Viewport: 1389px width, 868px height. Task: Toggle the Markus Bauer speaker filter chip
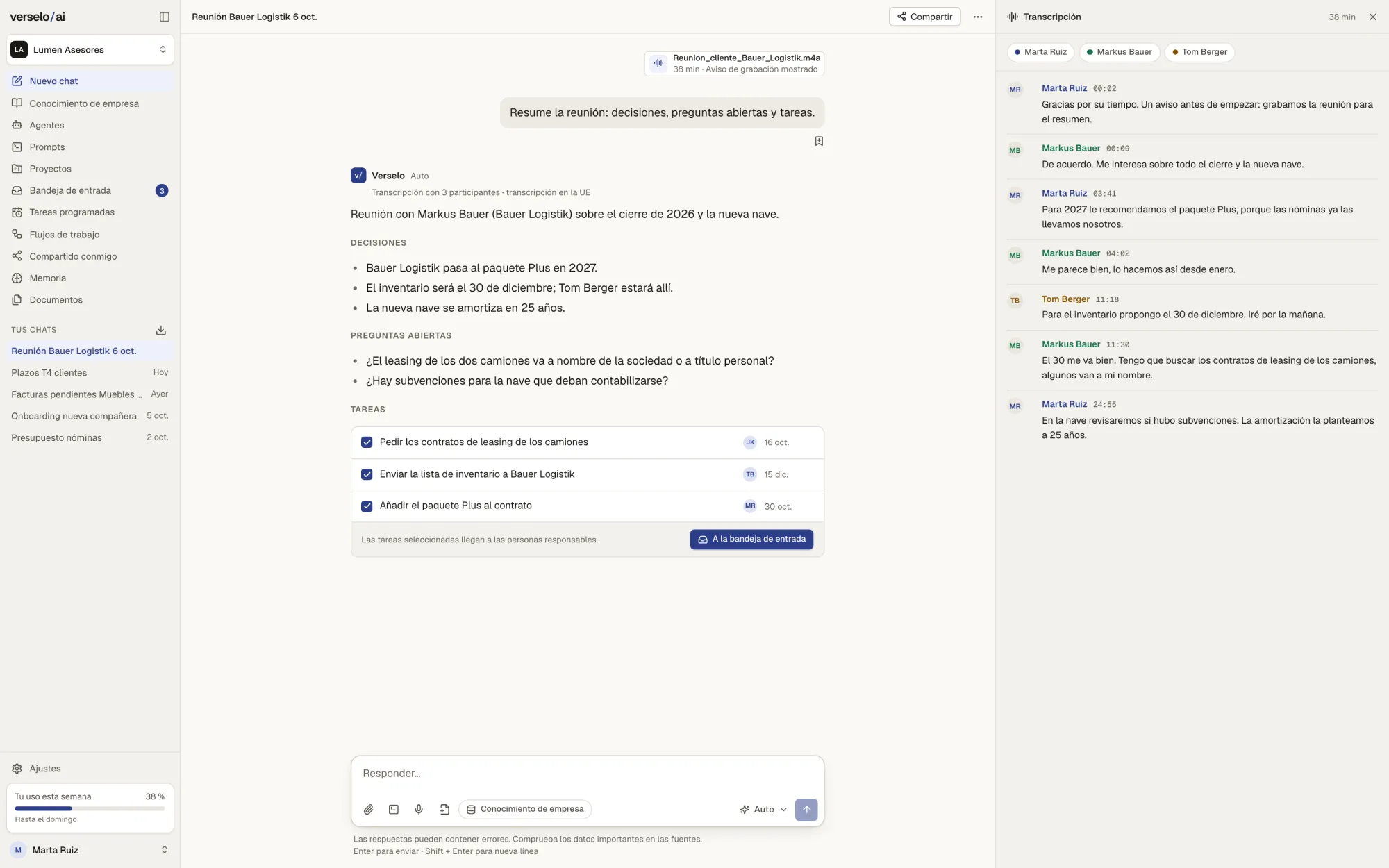[1119, 52]
